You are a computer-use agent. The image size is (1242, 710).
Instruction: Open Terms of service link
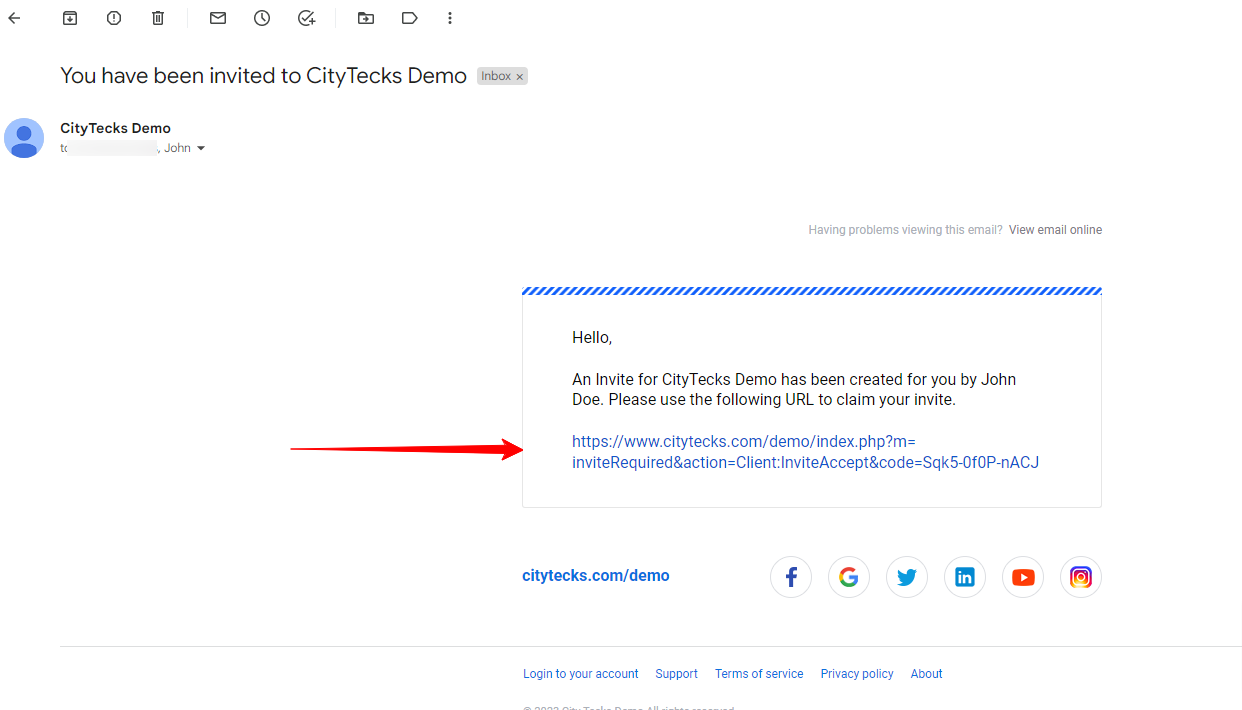[x=759, y=674]
